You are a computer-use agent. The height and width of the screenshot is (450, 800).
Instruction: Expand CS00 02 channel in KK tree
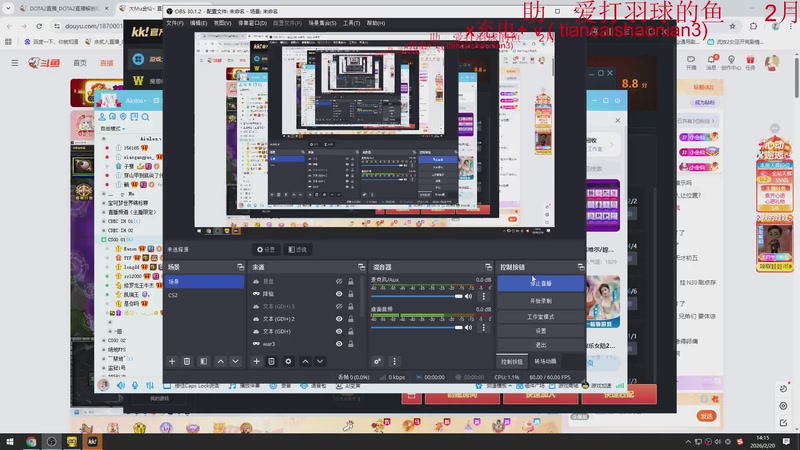[104, 340]
